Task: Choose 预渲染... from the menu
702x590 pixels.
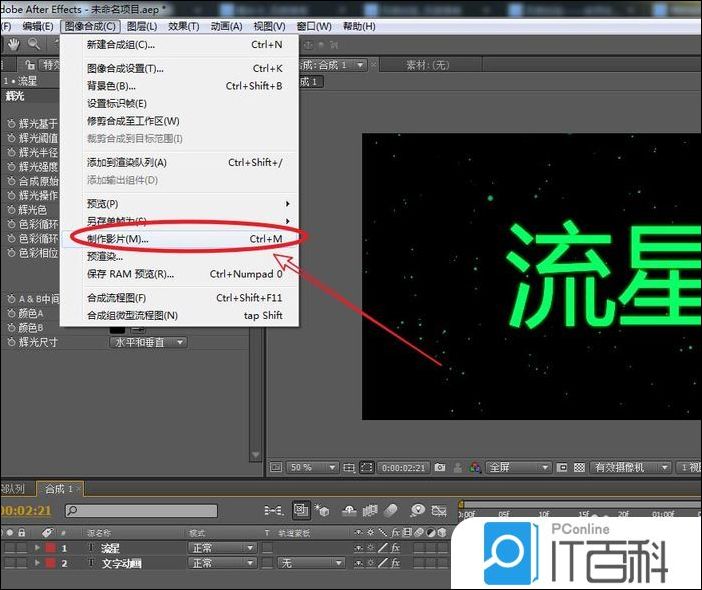Action: pos(180,257)
